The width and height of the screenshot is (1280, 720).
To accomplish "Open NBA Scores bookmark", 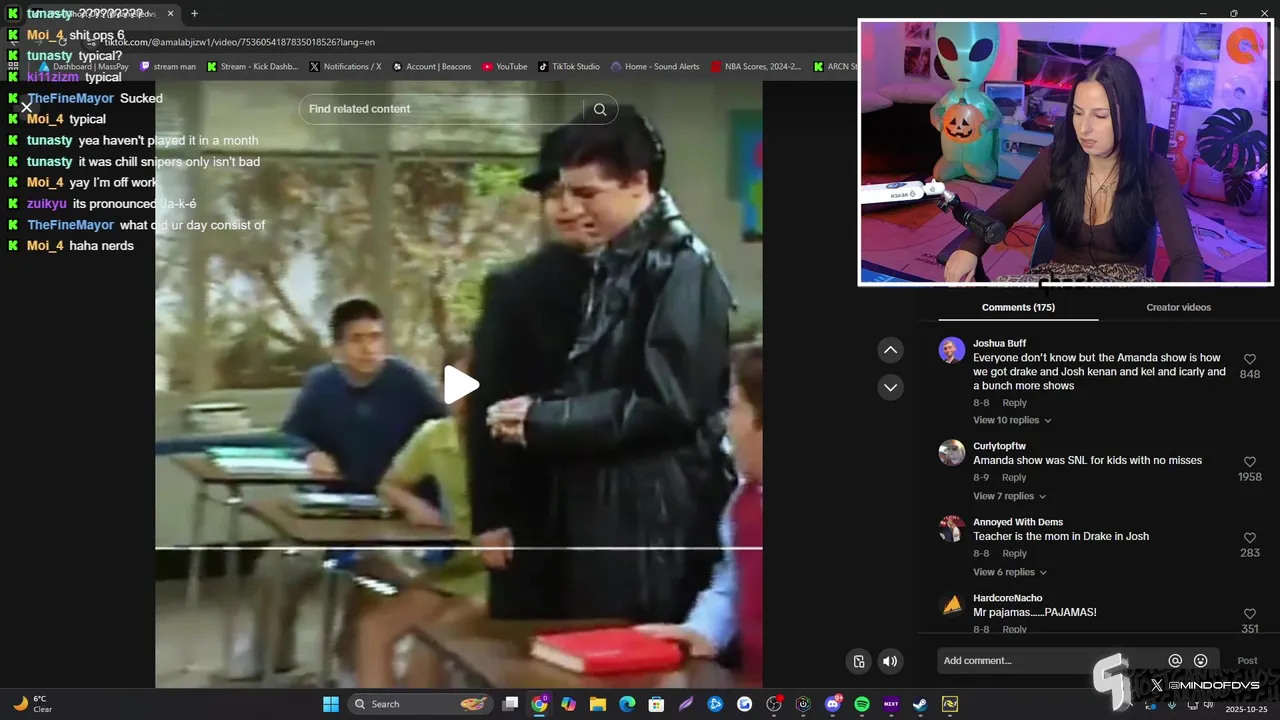I will pos(756,67).
